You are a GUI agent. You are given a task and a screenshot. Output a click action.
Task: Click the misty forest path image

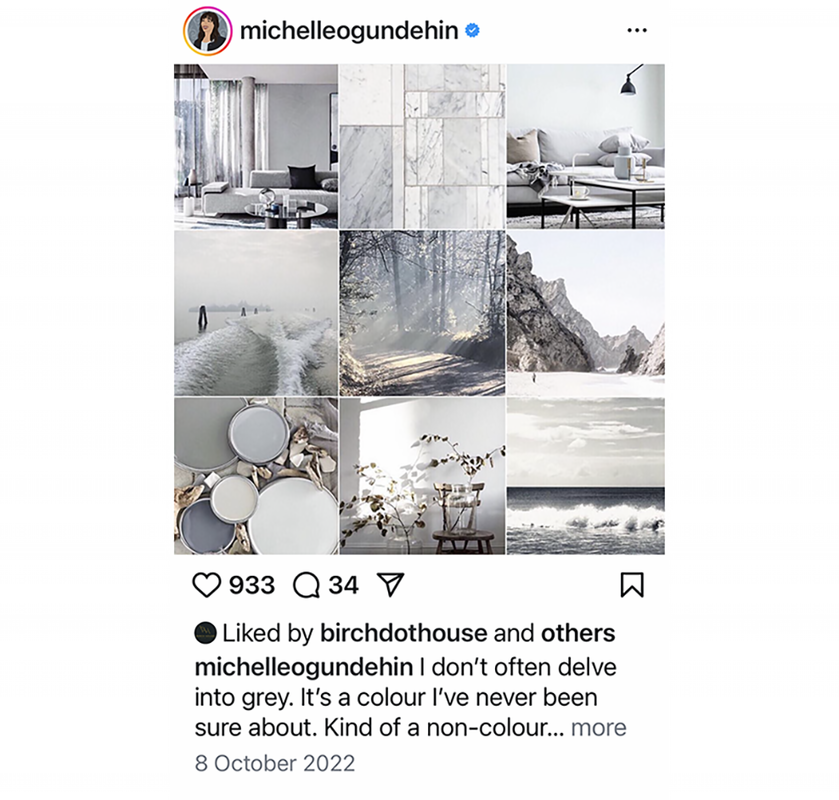422,313
